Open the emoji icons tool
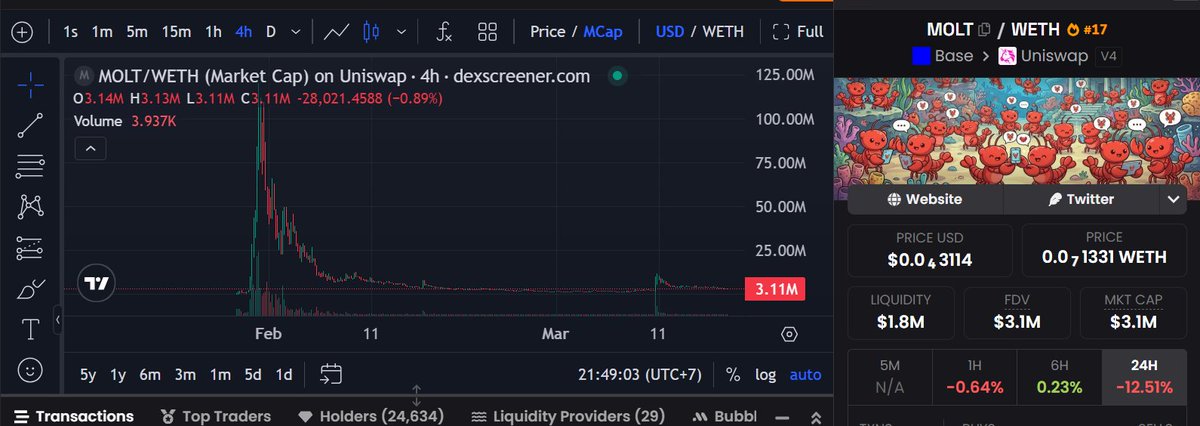This screenshot has height=426, width=1200. (31, 370)
